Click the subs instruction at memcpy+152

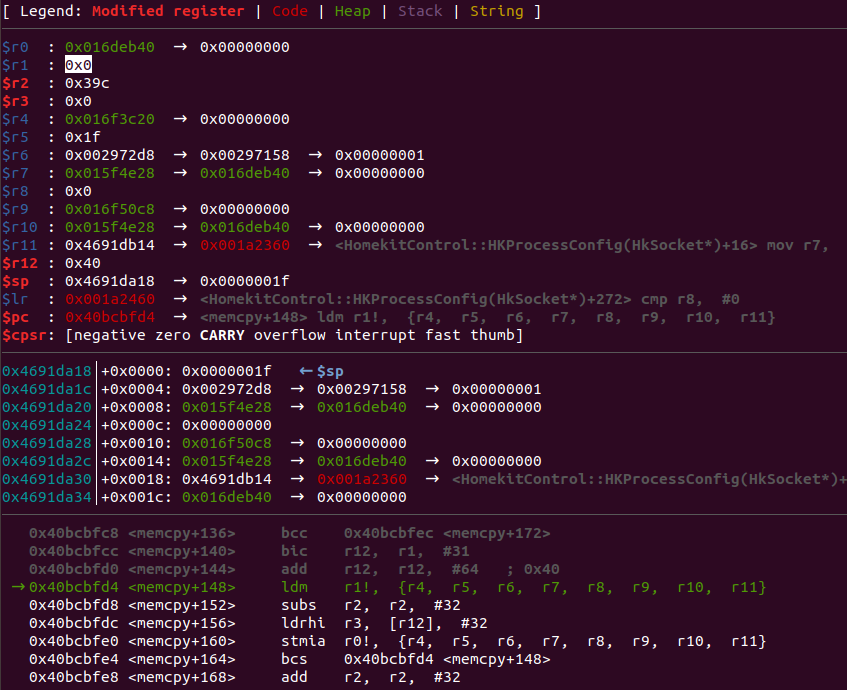click(x=299, y=605)
